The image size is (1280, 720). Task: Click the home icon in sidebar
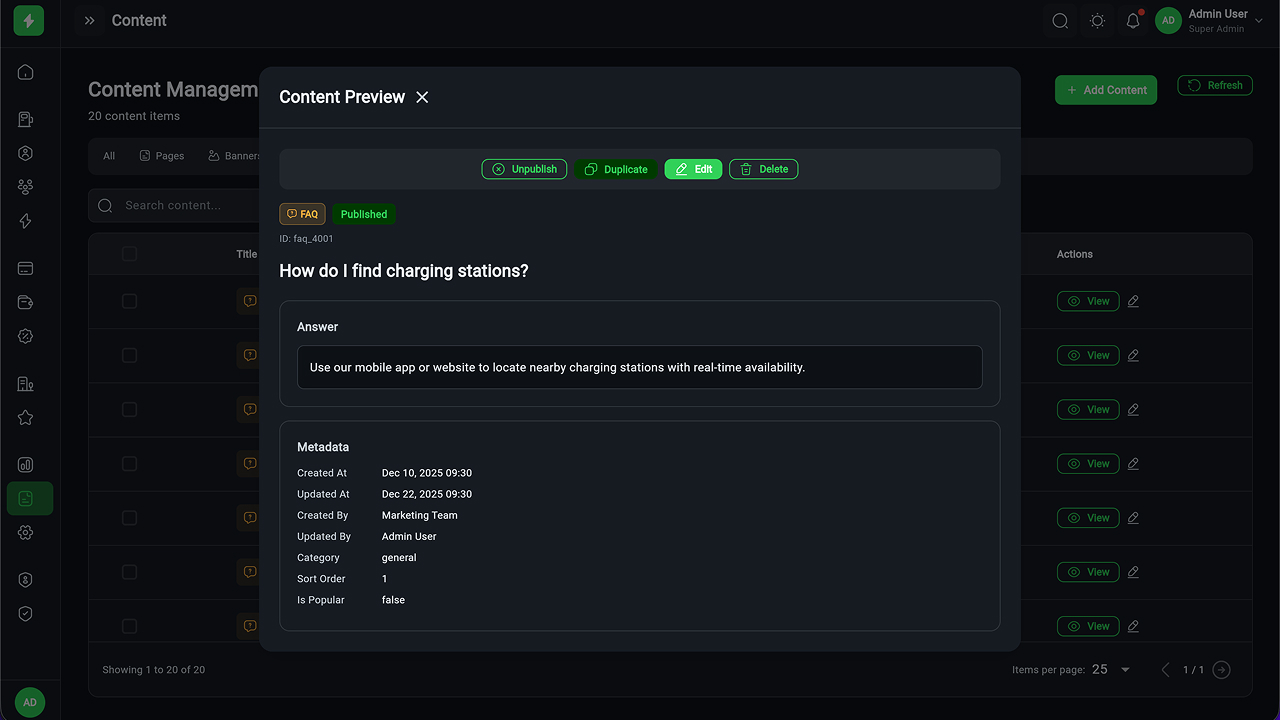tap(26, 72)
